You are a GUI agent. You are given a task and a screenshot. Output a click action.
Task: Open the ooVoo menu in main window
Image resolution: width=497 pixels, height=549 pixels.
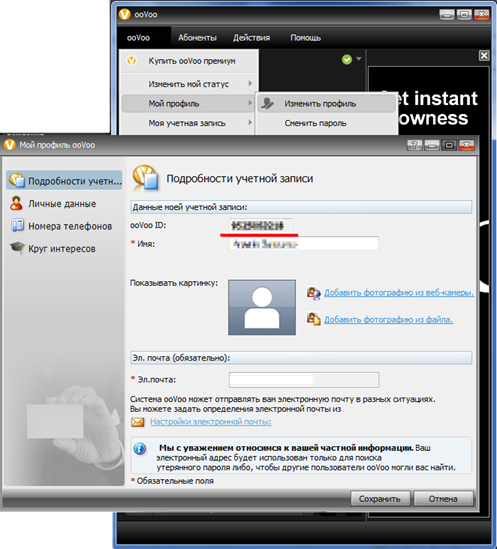(x=138, y=38)
